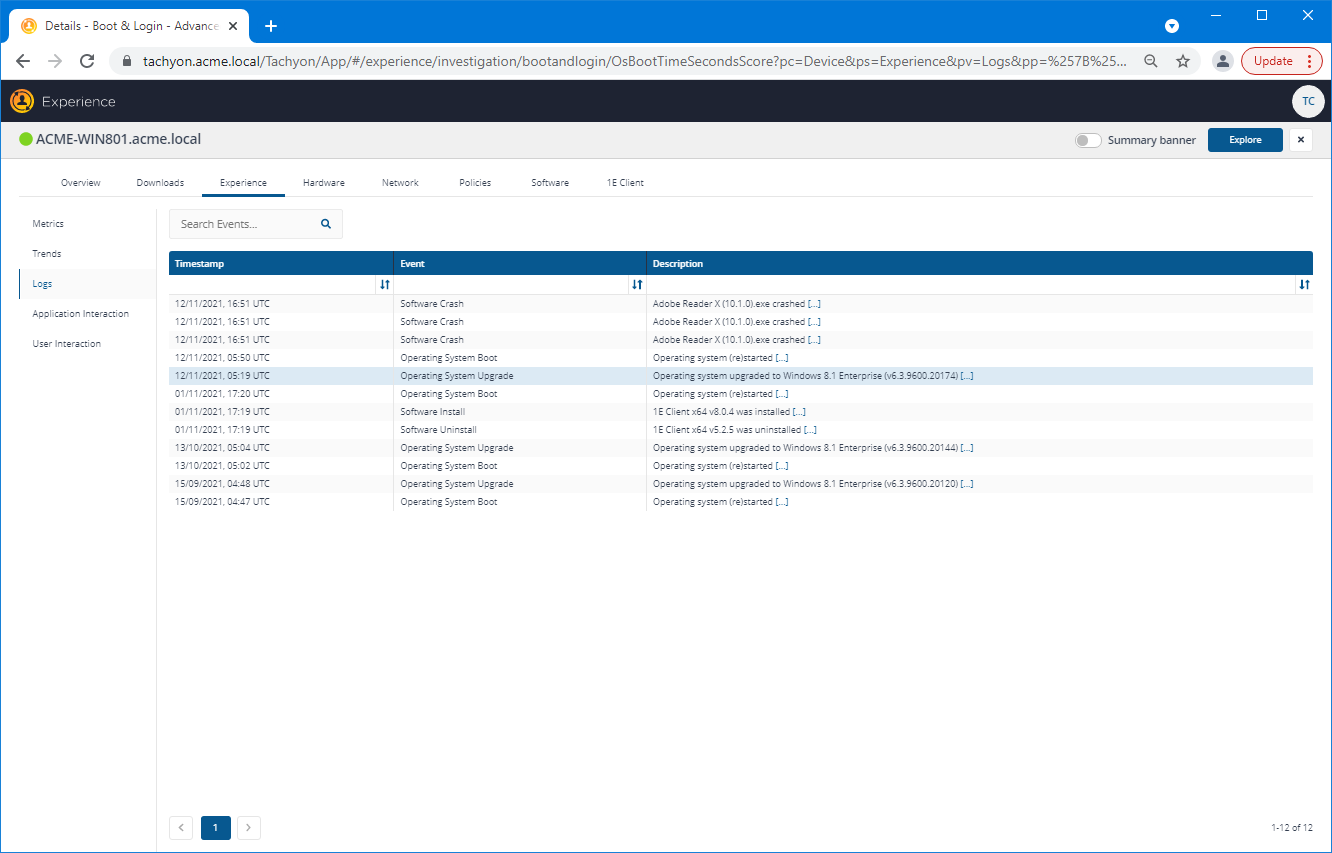The width and height of the screenshot is (1332, 853).
Task: Sort by the Event column sort icon
Action: [x=637, y=285]
